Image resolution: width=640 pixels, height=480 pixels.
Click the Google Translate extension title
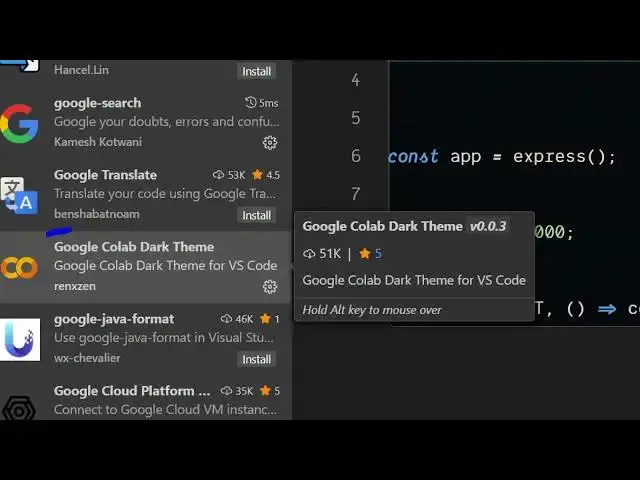tap(105, 175)
